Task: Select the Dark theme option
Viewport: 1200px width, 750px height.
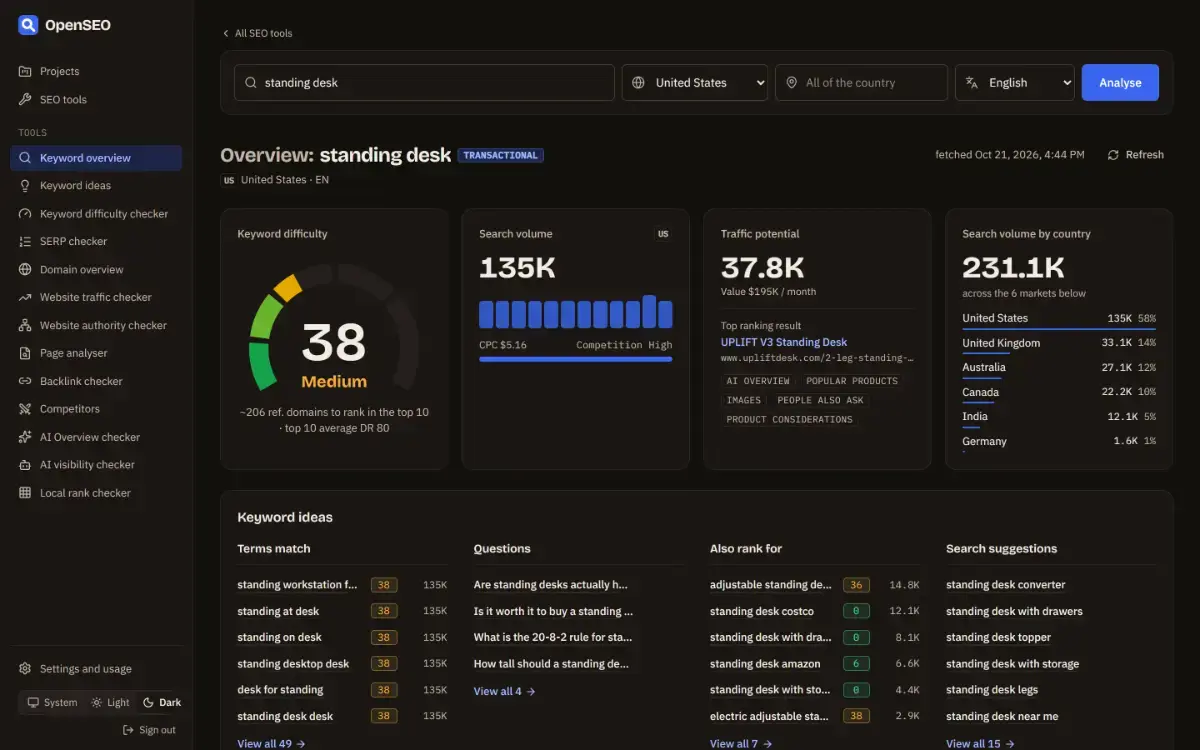Action: click(x=162, y=702)
